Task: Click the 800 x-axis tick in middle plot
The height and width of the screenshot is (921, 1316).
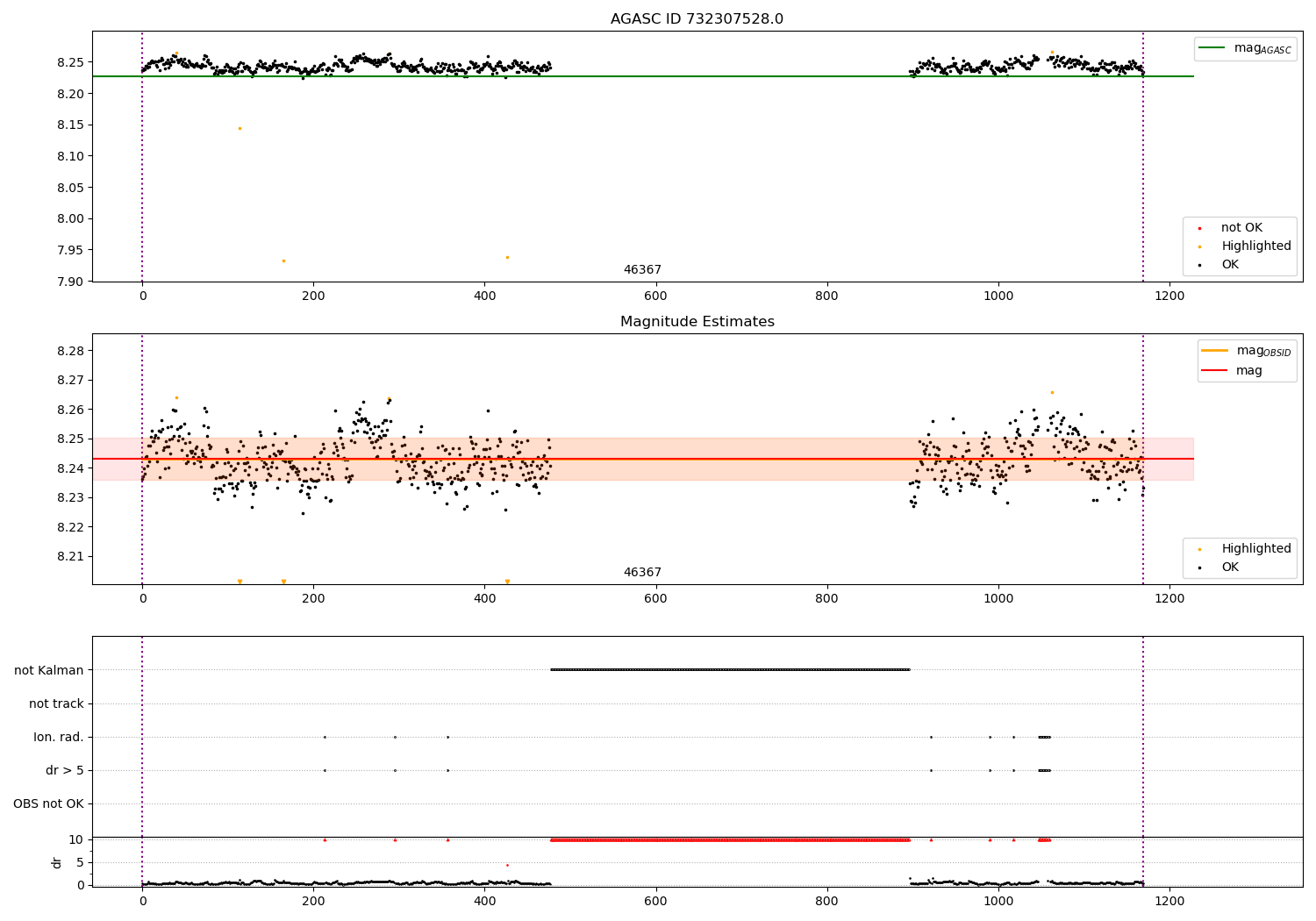Action: pos(827,598)
